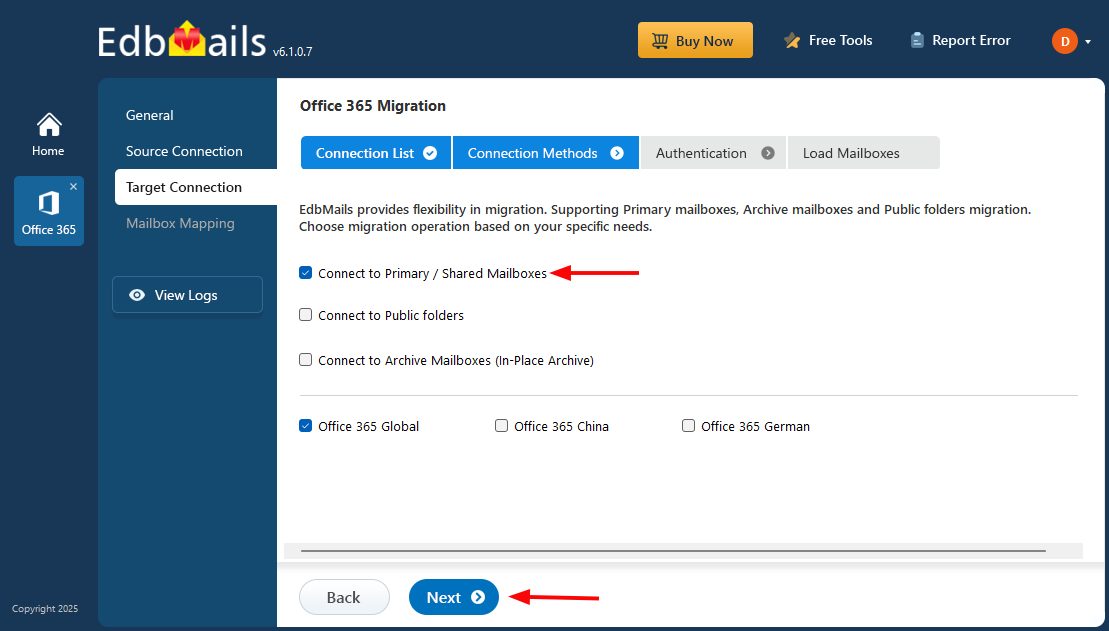The height and width of the screenshot is (631, 1109).
Task: Click the Buy Now button
Action: [695, 40]
